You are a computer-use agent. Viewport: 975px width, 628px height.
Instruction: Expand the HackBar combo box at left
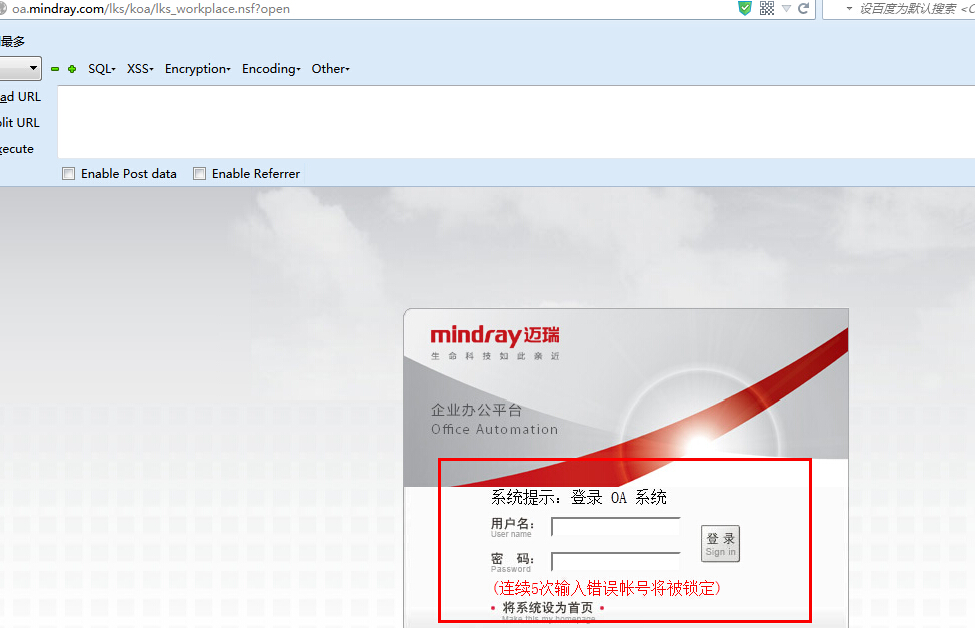coord(21,68)
